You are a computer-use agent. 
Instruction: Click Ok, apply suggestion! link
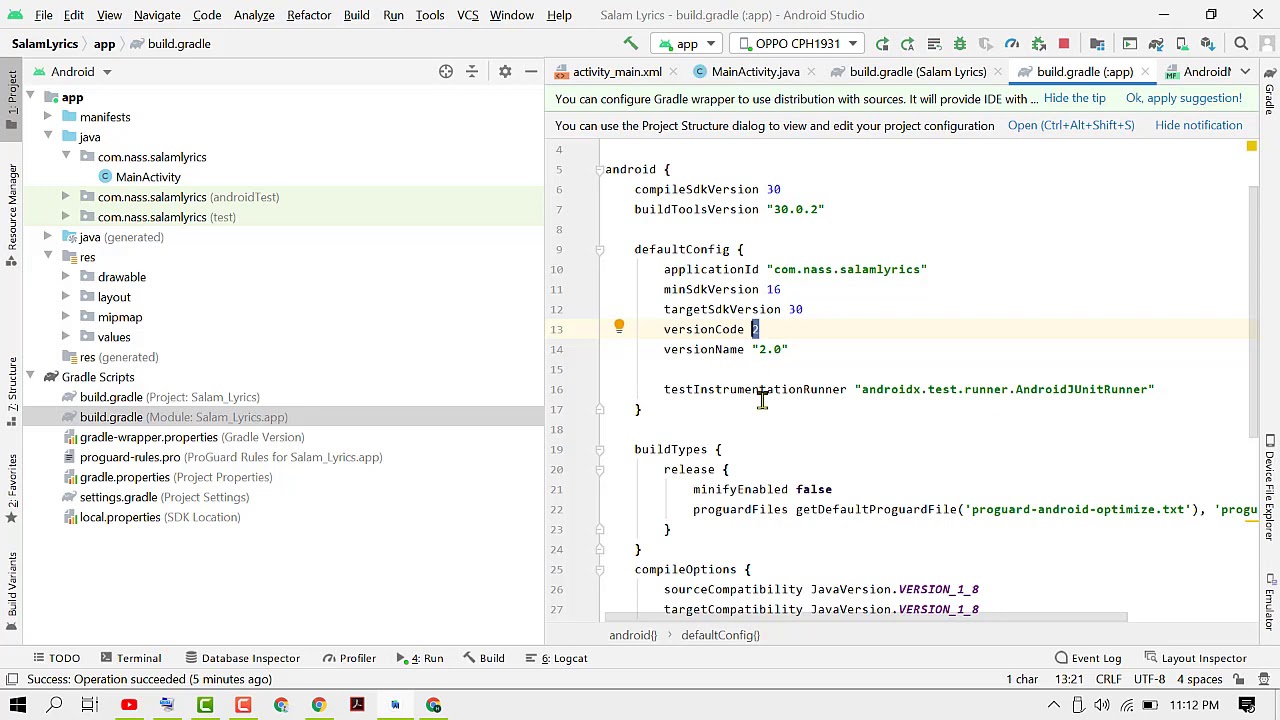coord(1183,98)
